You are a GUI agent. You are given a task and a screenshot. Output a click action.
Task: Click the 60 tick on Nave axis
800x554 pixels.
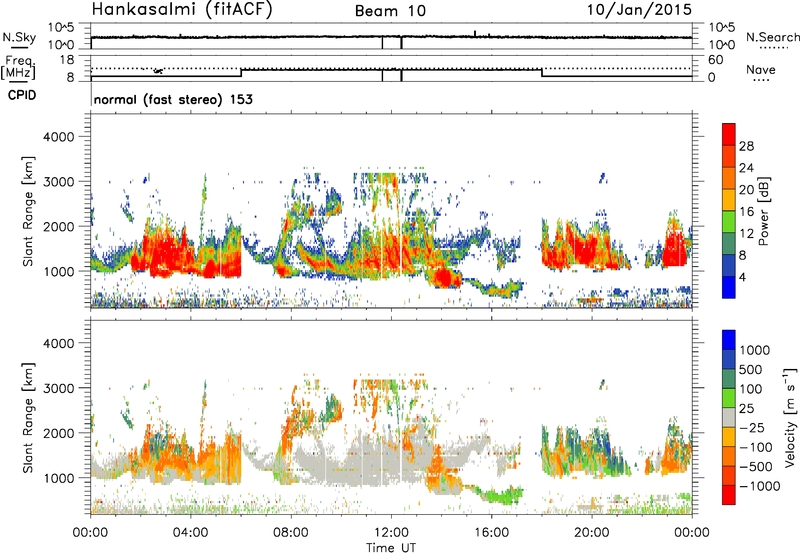[716, 60]
